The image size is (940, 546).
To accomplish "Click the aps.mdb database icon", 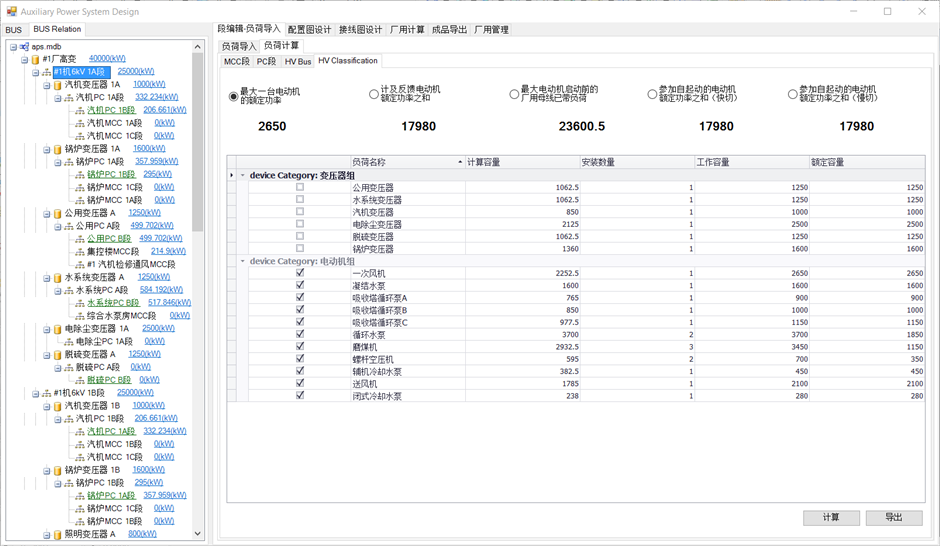I will pos(24,47).
